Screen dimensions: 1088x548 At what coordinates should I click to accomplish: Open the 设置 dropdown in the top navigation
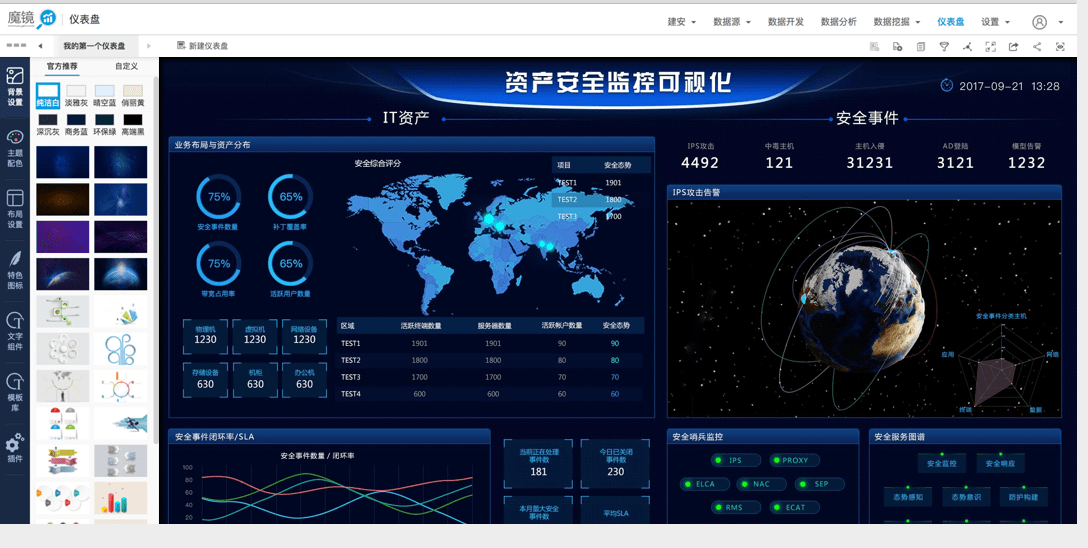click(x=995, y=22)
